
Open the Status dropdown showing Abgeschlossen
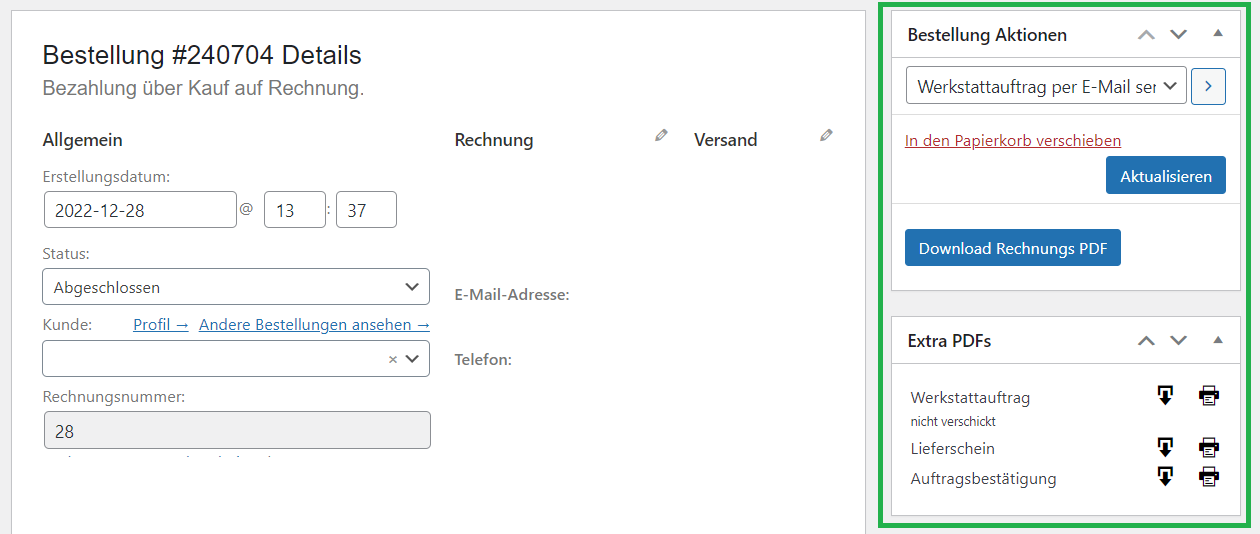pos(236,287)
